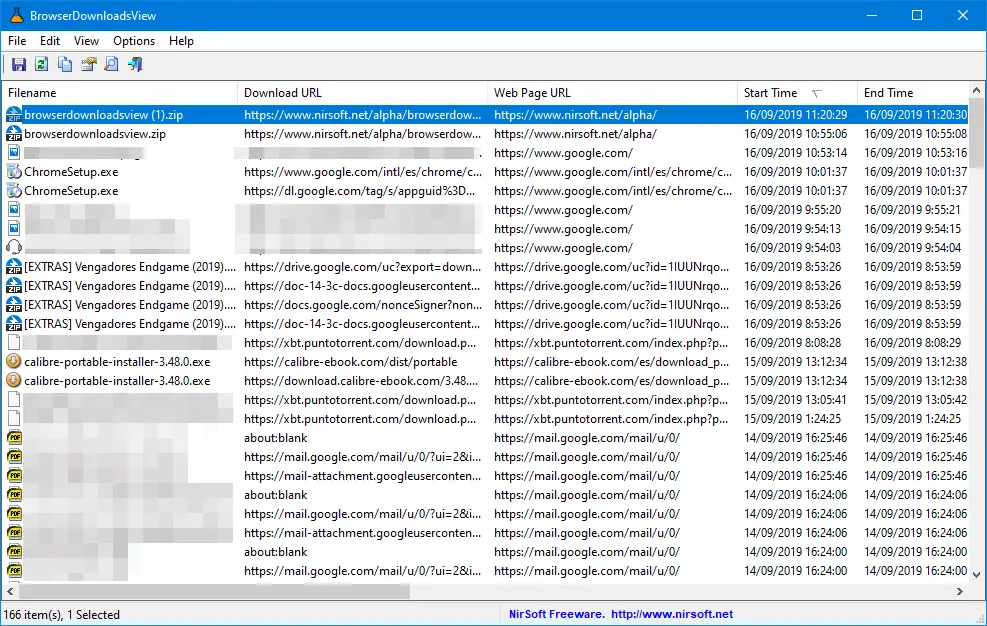The height and width of the screenshot is (626, 987).
Task: Maximize the BrowserDownloadsView window
Action: pos(917,15)
